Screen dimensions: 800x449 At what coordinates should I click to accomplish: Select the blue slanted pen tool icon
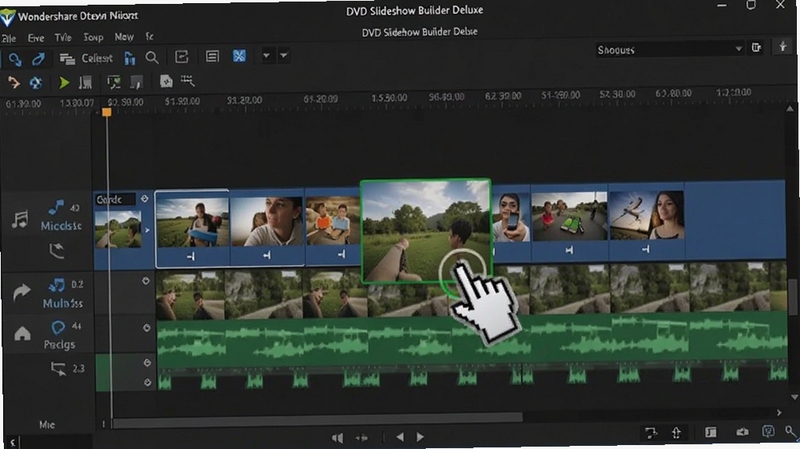click(38, 59)
